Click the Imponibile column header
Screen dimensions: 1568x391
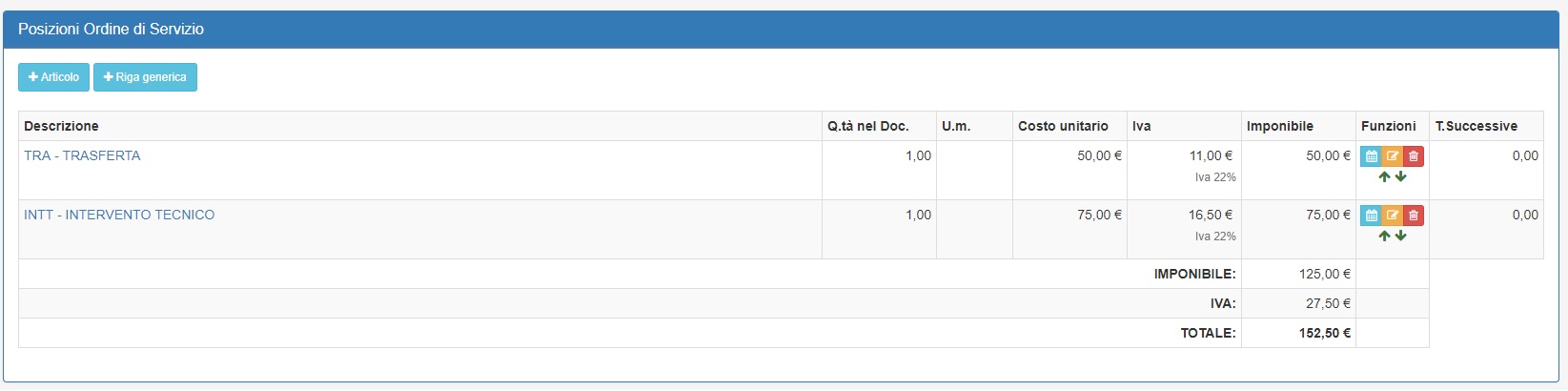pos(1280,126)
